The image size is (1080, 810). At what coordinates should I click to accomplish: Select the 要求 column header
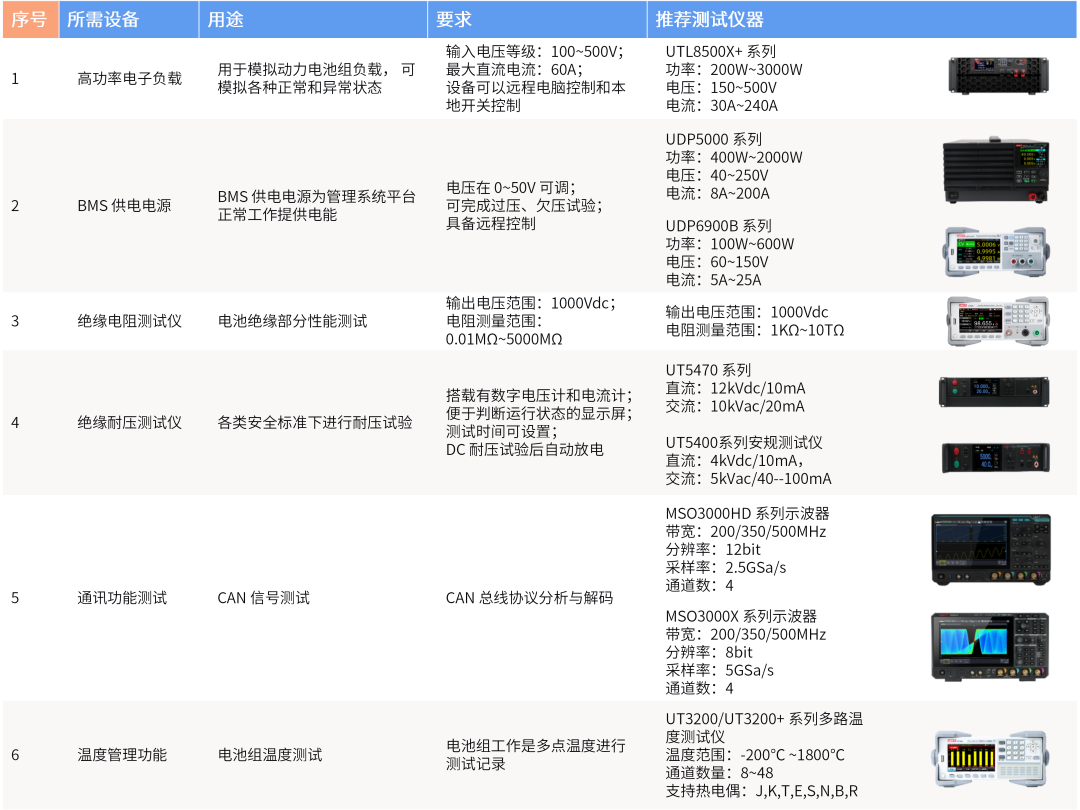(537, 19)
